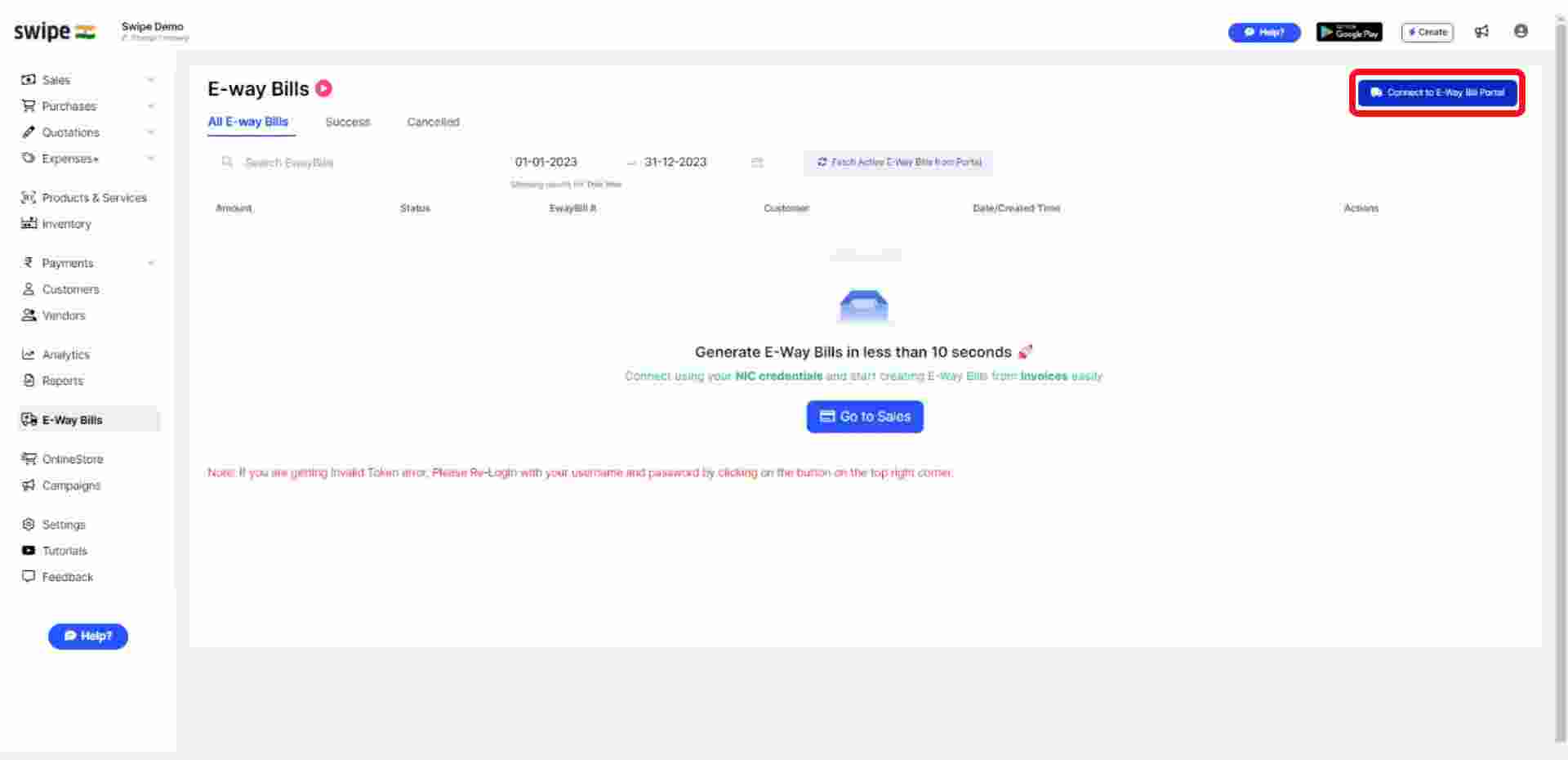This screenshot has height=760, width=1568.
Task: Open announcements megaphone icon in top bar
Action: 1481,31
